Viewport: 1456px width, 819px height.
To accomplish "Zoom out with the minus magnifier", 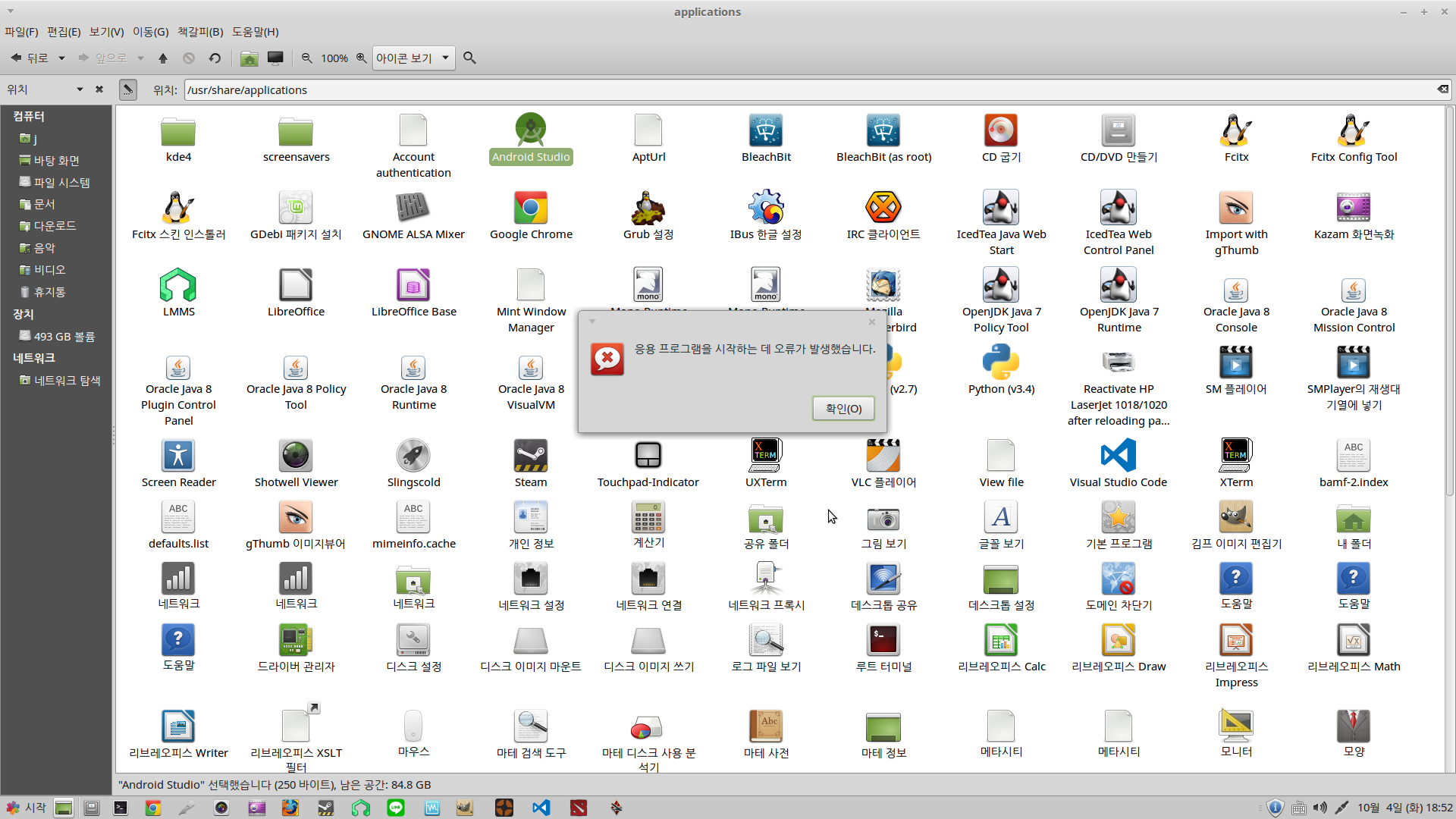I will pyautogui.click(x=307, y=58).
